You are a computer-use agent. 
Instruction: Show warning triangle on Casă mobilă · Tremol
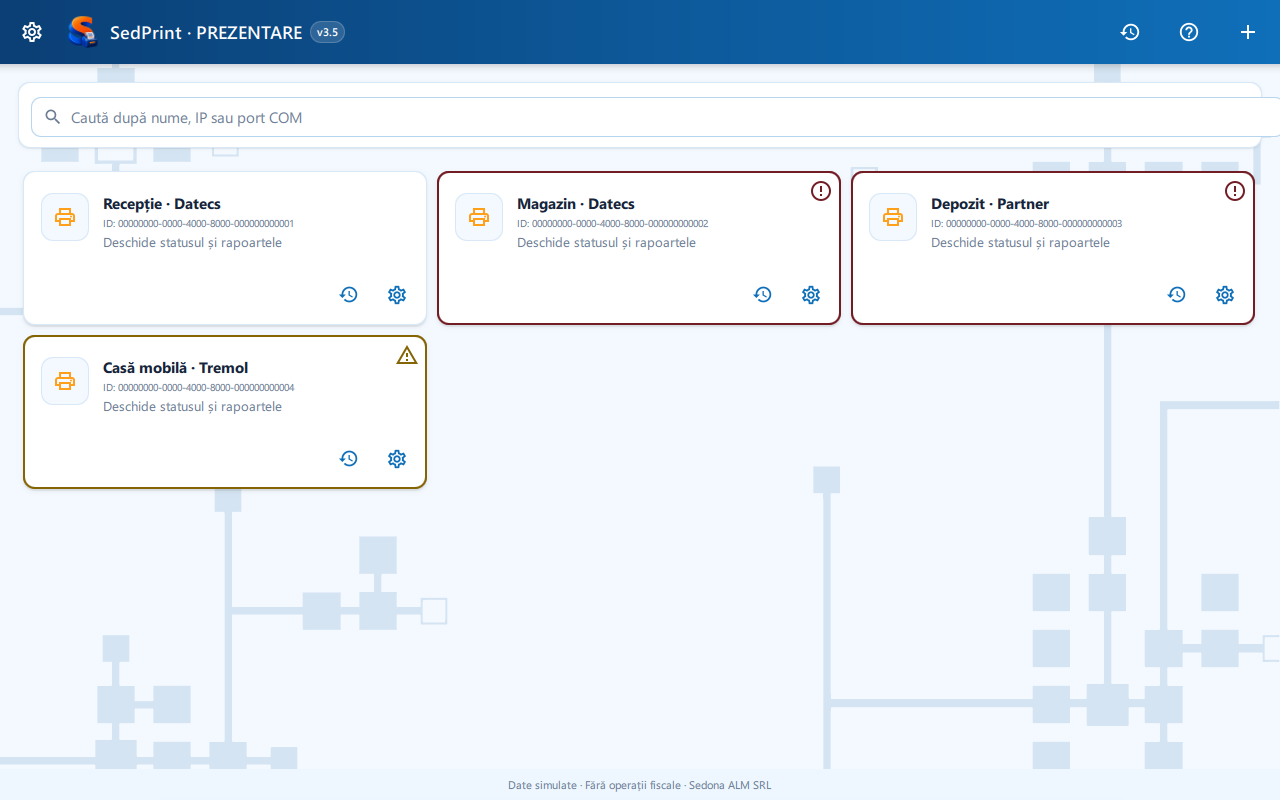(x=407, y=355)
